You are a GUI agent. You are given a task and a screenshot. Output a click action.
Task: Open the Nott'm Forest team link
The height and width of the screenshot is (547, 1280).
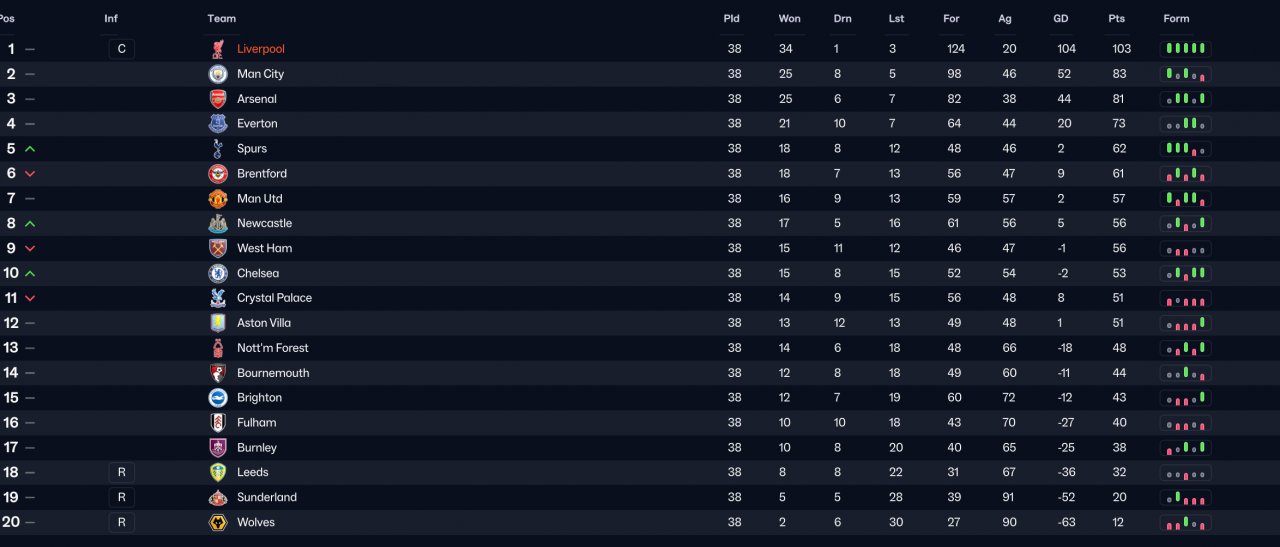[x=273, y=348]
